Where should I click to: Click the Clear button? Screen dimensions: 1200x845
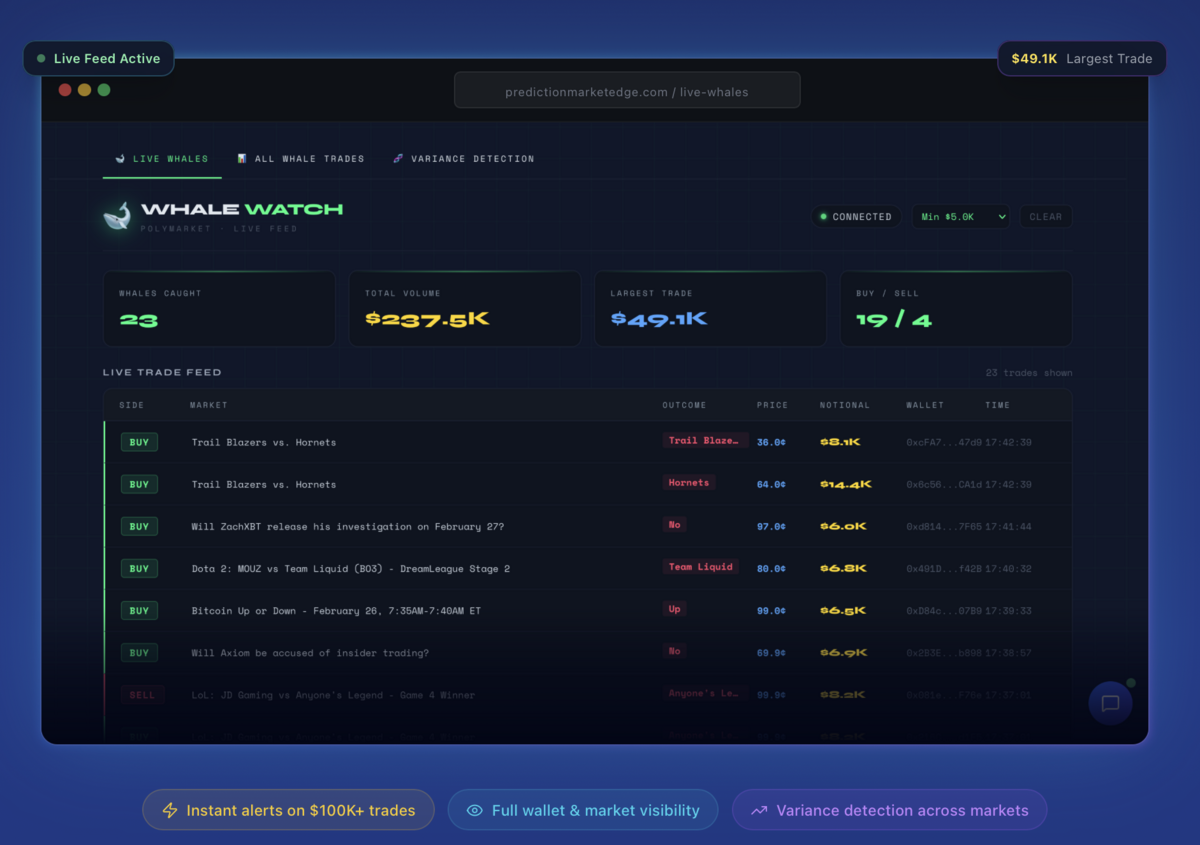tap(1046, 217)
